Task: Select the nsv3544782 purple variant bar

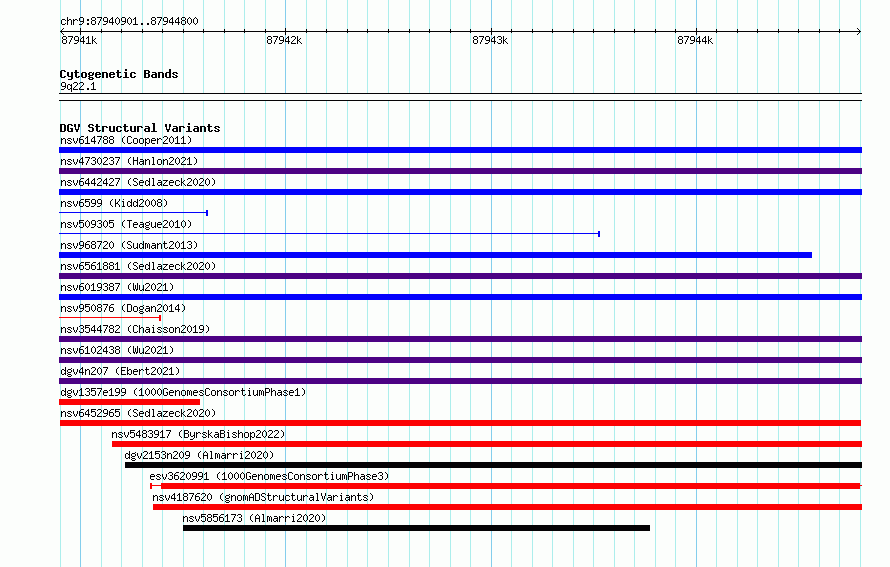Action: [x=460, y=339]
